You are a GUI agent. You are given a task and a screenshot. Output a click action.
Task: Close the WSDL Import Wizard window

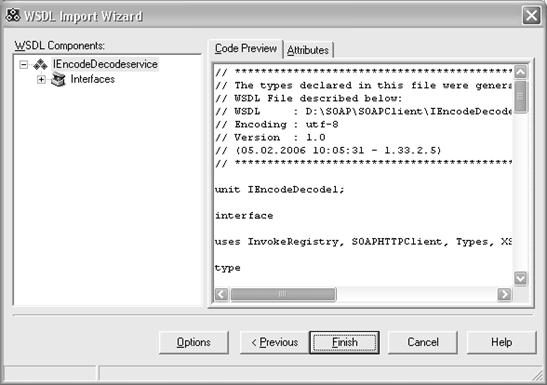coord(531,16)
